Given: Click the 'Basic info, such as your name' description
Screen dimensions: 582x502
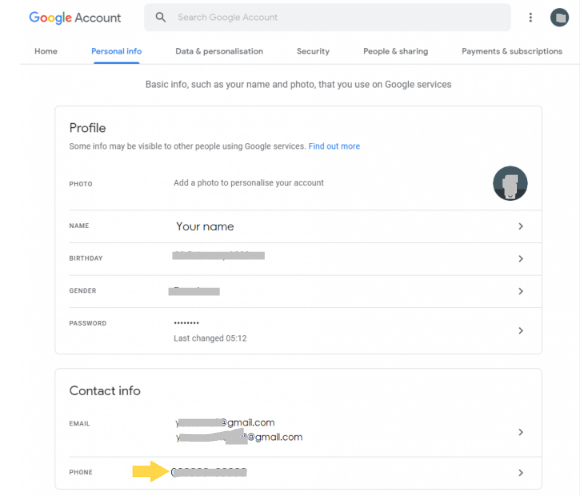Looking at the screenshot, I should (298, 85).
